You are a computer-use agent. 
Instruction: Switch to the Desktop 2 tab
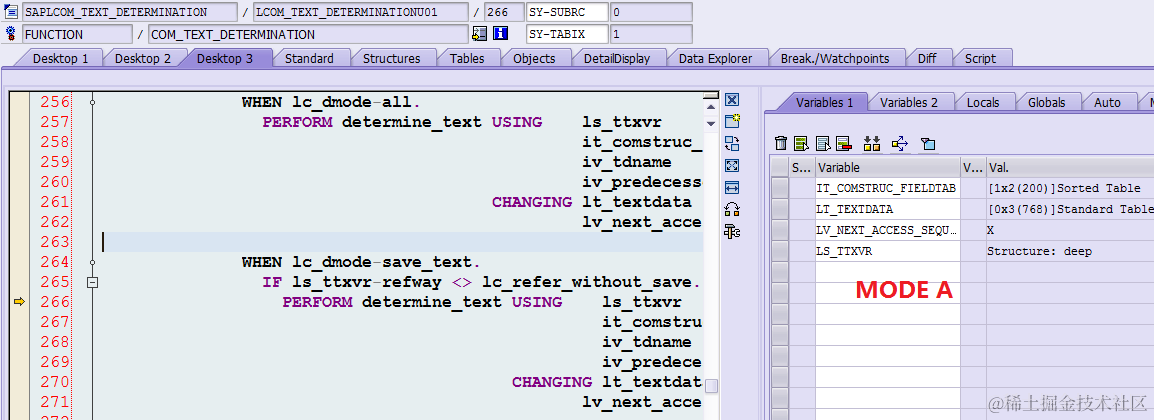coord(143,58)
